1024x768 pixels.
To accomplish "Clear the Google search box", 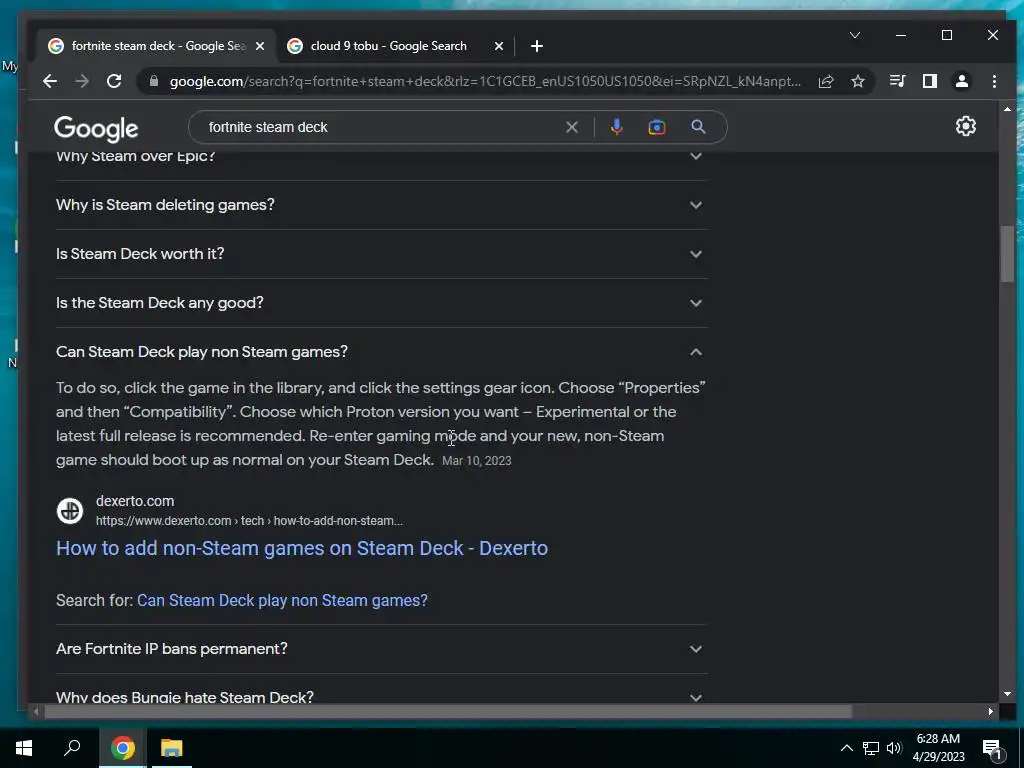I will tap(572, 127).
